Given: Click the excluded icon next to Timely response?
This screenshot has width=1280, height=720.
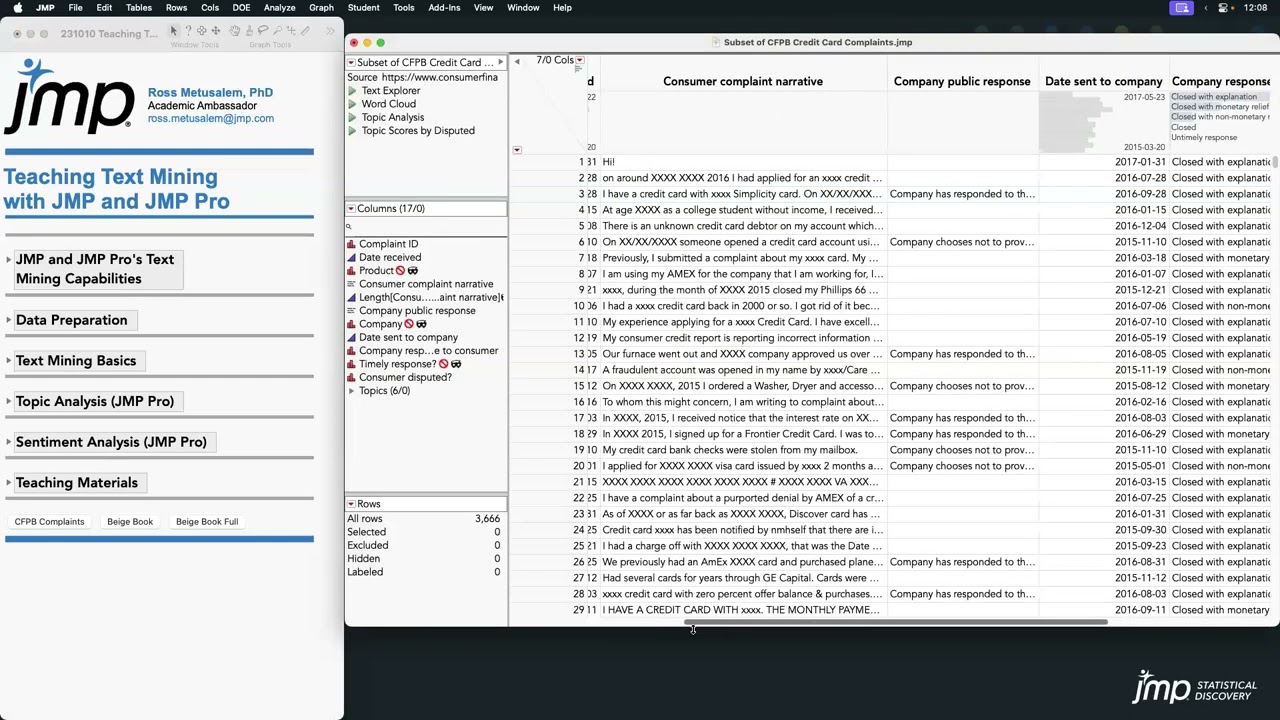Looking at the screenshot, I should point(442,364).
